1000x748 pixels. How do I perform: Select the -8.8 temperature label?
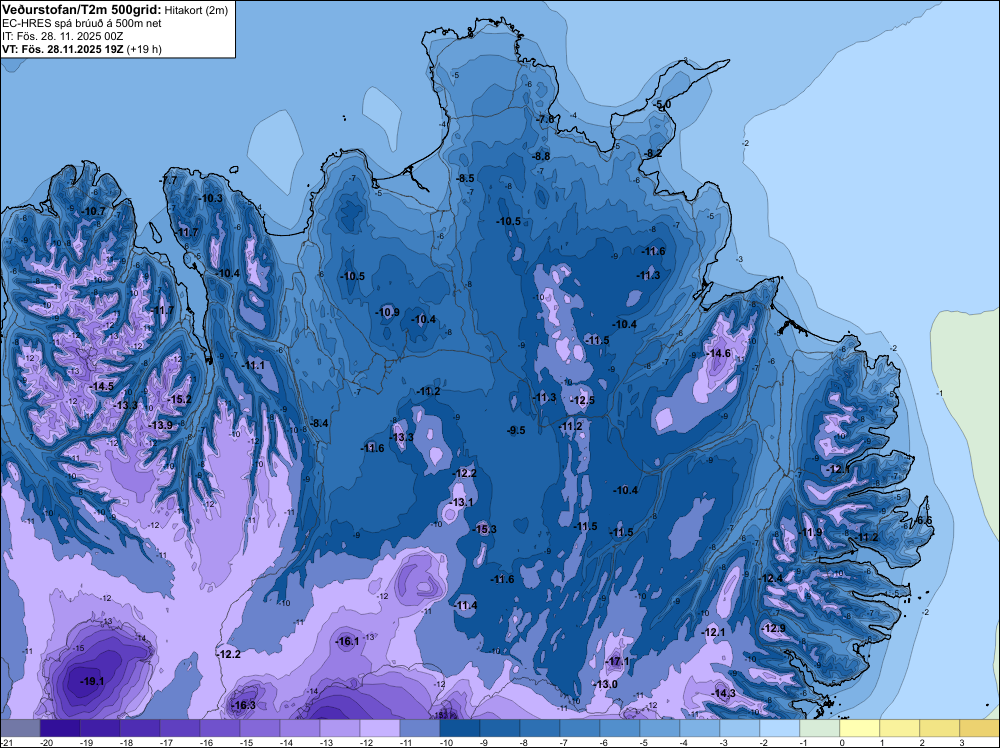pos(541,156)
